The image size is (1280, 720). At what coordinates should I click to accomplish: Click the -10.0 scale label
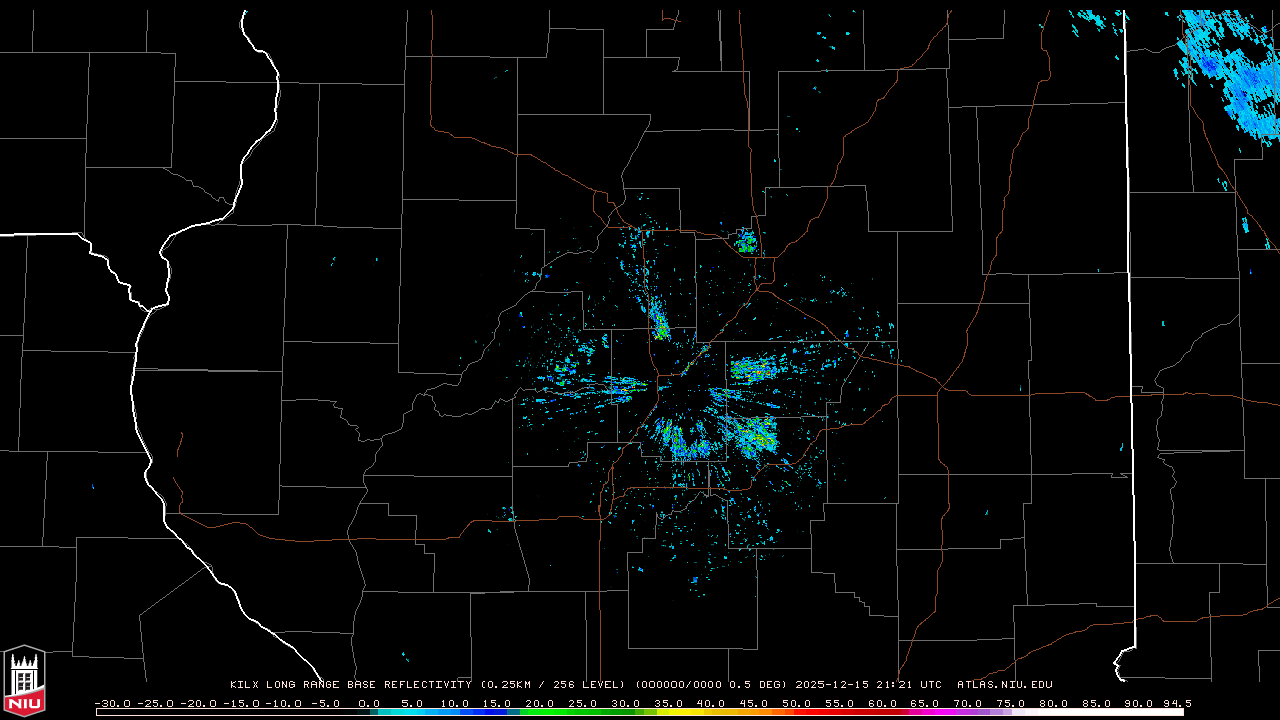tap(283, 703)
